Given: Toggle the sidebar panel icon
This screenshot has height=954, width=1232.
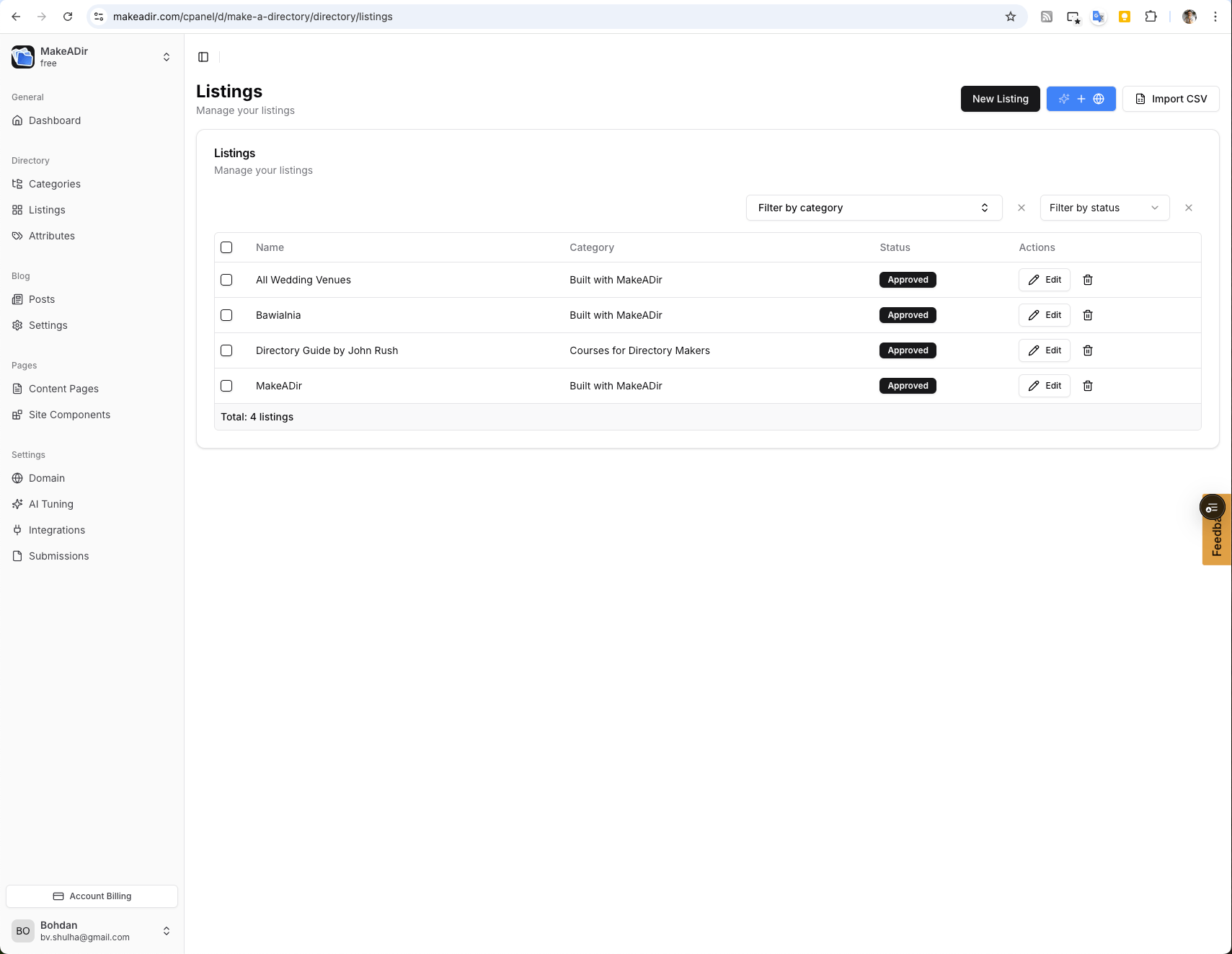Looking at the screenshot, I should (x=203, y=57).
